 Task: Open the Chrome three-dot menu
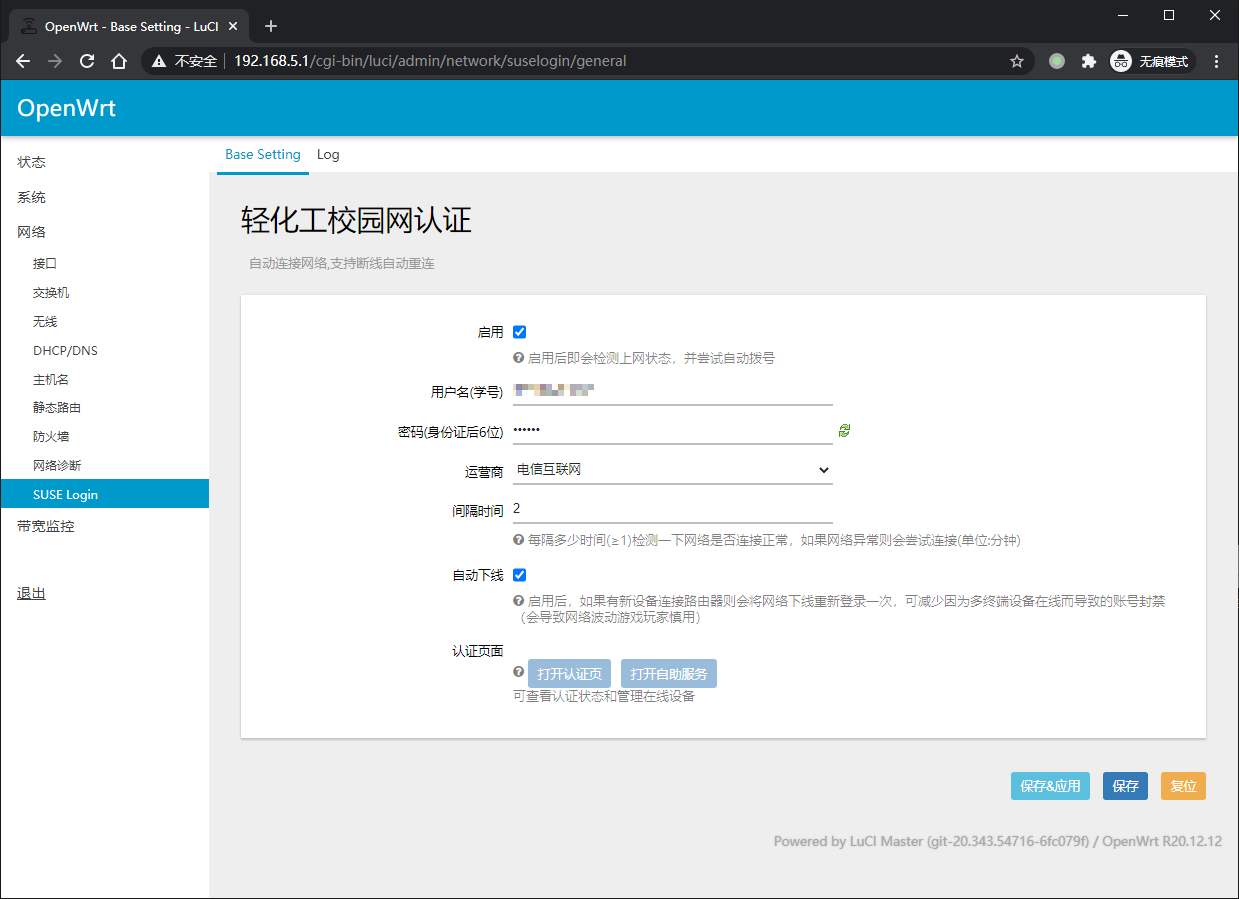tap(1217, 61)
